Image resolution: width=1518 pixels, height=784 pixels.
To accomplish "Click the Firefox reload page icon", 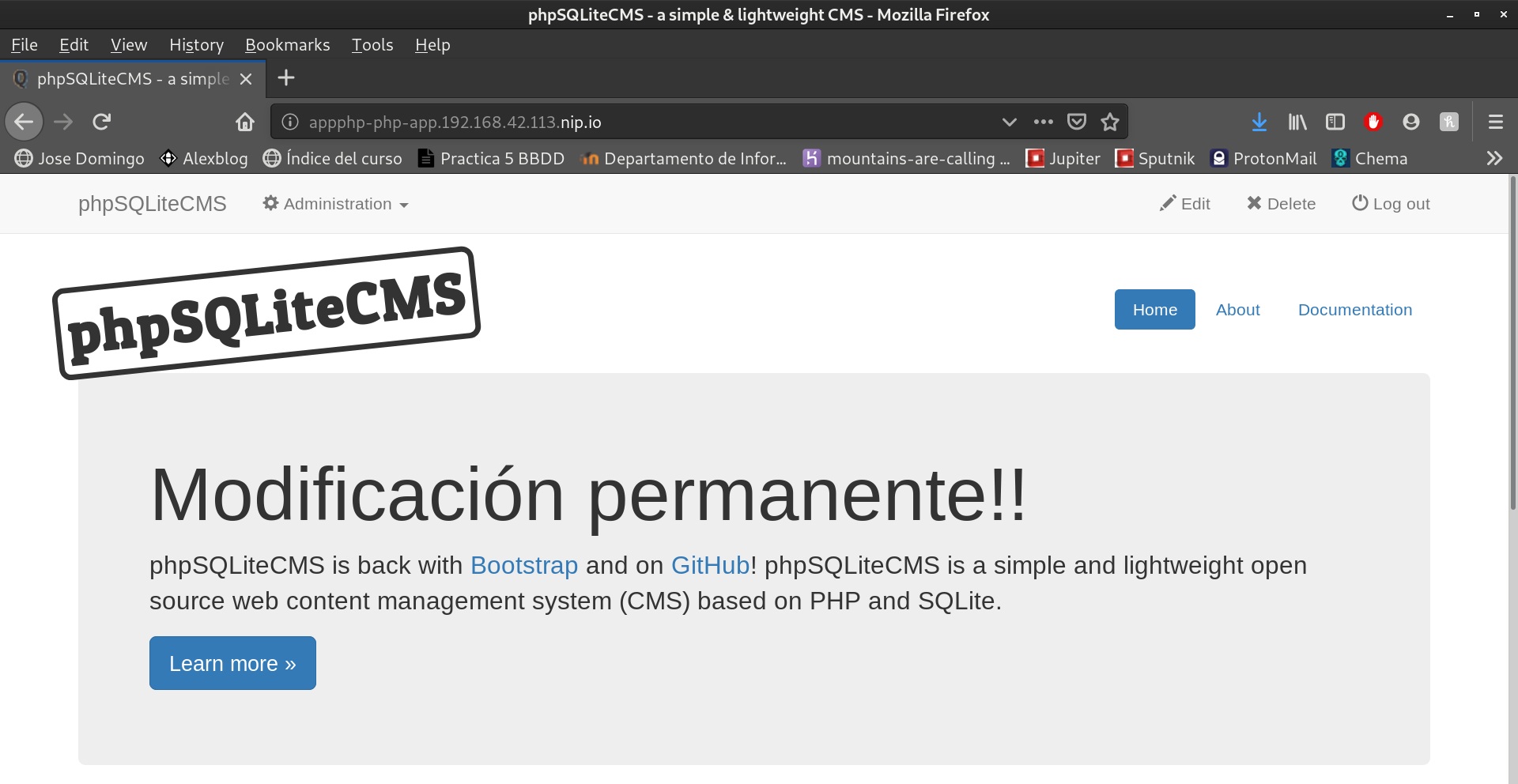I will point(102,122).
